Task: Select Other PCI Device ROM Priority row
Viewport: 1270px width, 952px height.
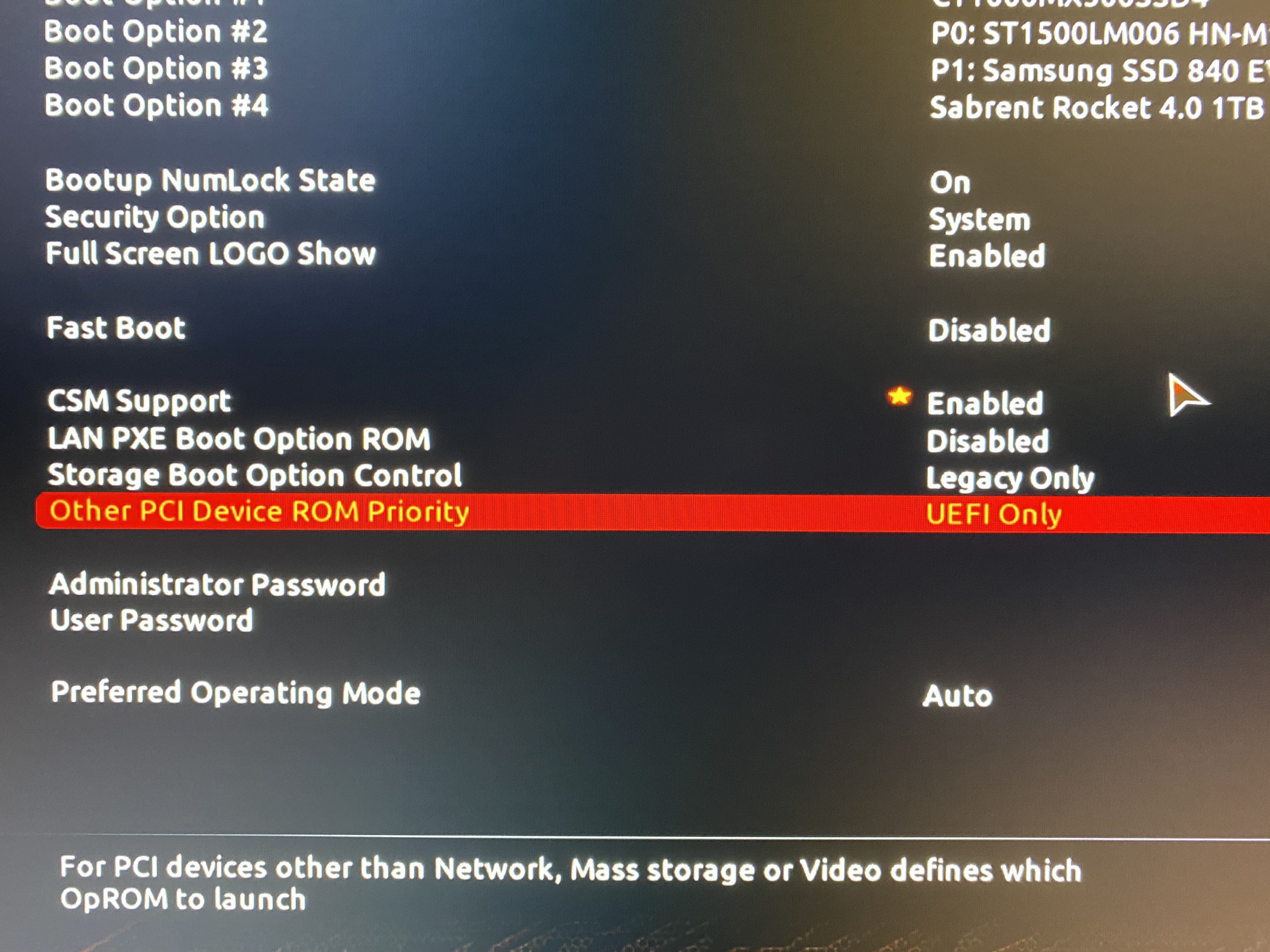Action: click(x=652, y=512)
